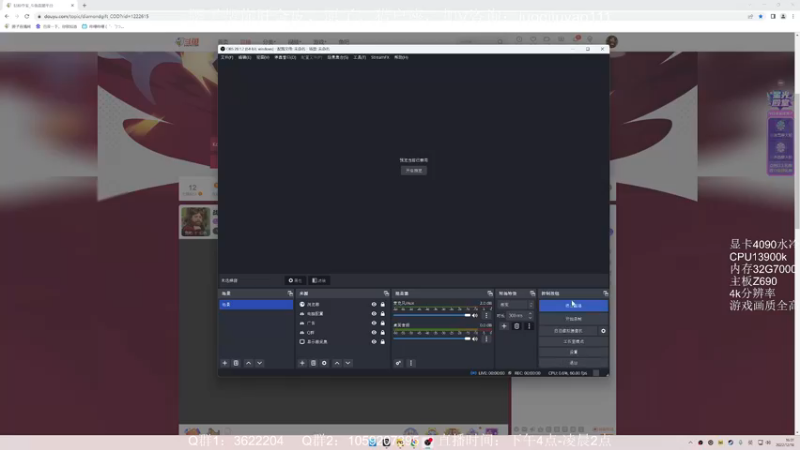This screenshot has width=800, height=450.
Task: Click enable preview button in preview area
Action: 414,170
